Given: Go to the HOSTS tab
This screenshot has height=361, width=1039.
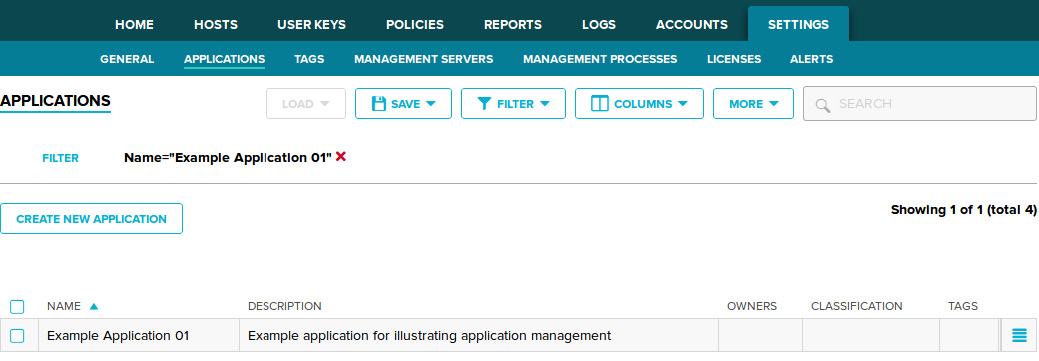Looking at the screenshot, I should point(216,25).
